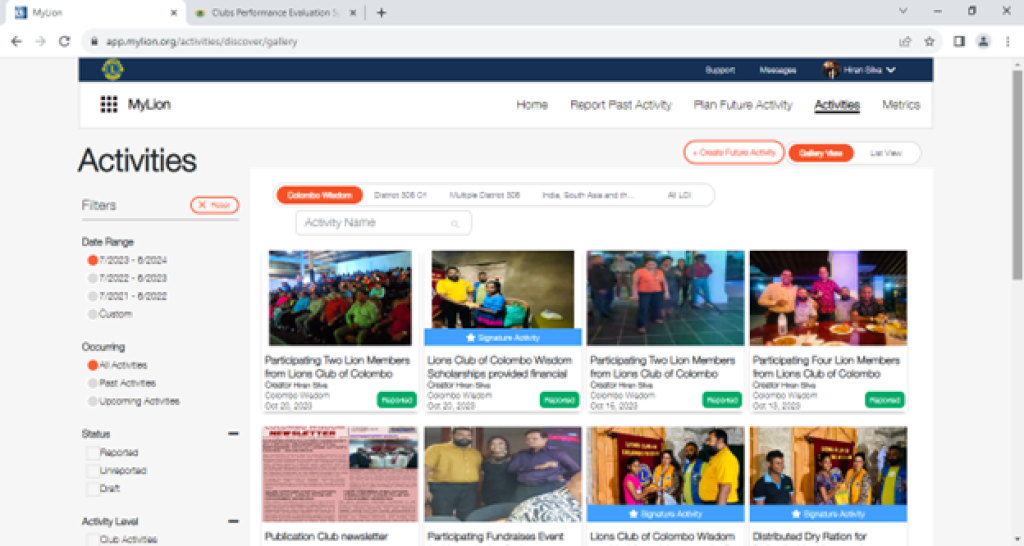Select date range 7/2021 - 6/2022
This screenshot has height=546, width=1024.
click(x=93, y=296)
